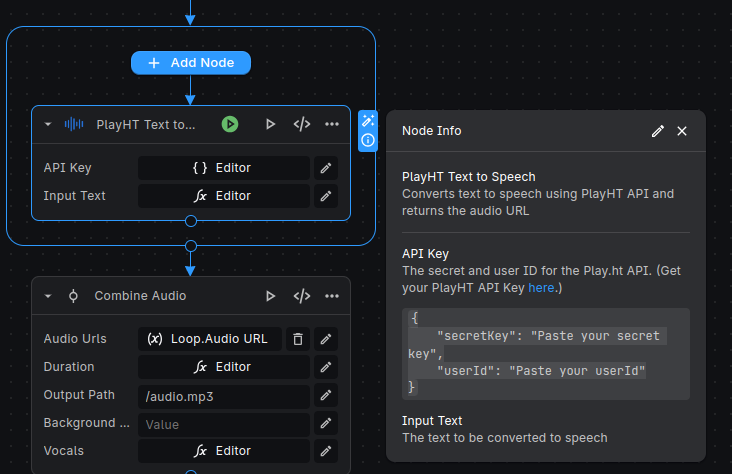Delete the Loop.Audio URL variable

(x=297, y=339)
